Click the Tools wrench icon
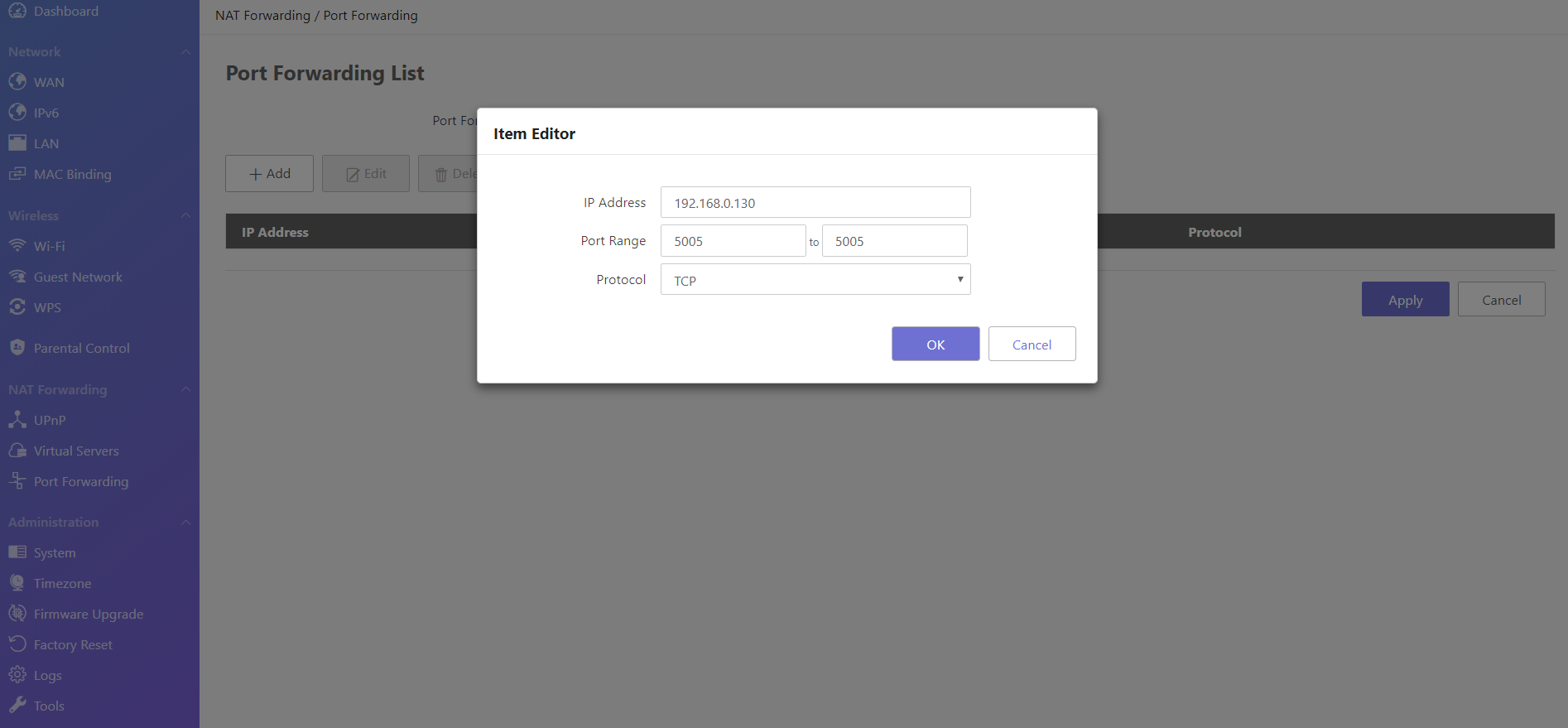 point(17,706)
